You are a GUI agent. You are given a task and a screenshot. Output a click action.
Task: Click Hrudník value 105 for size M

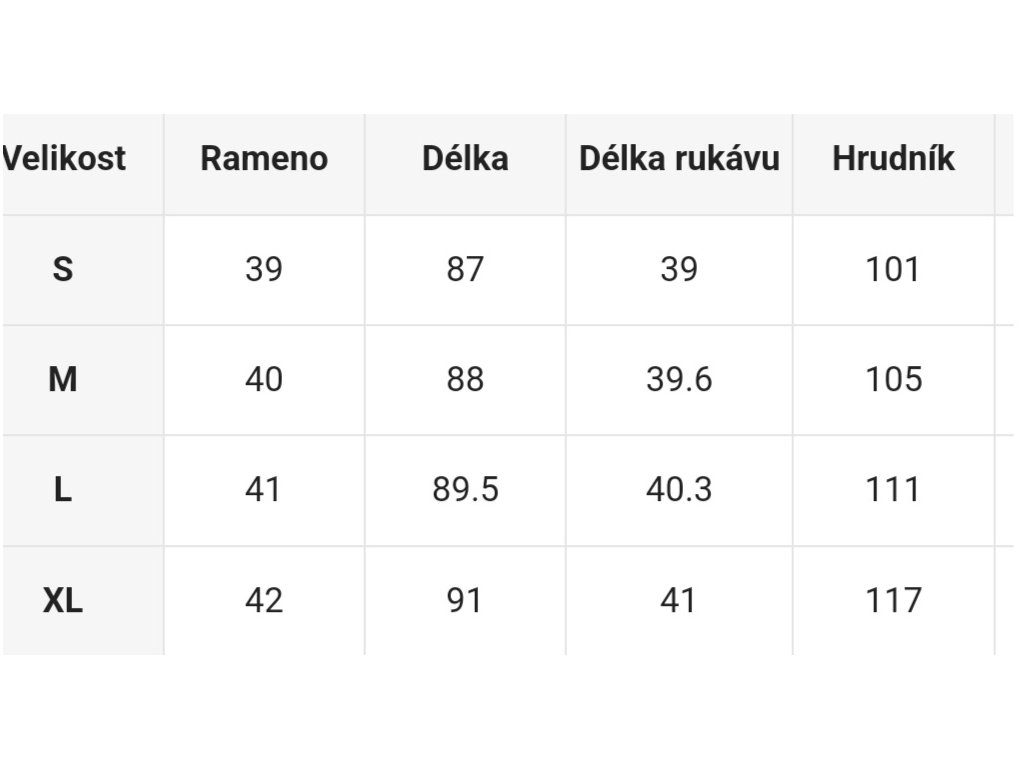pyautogui.click(x=893, y=379)
